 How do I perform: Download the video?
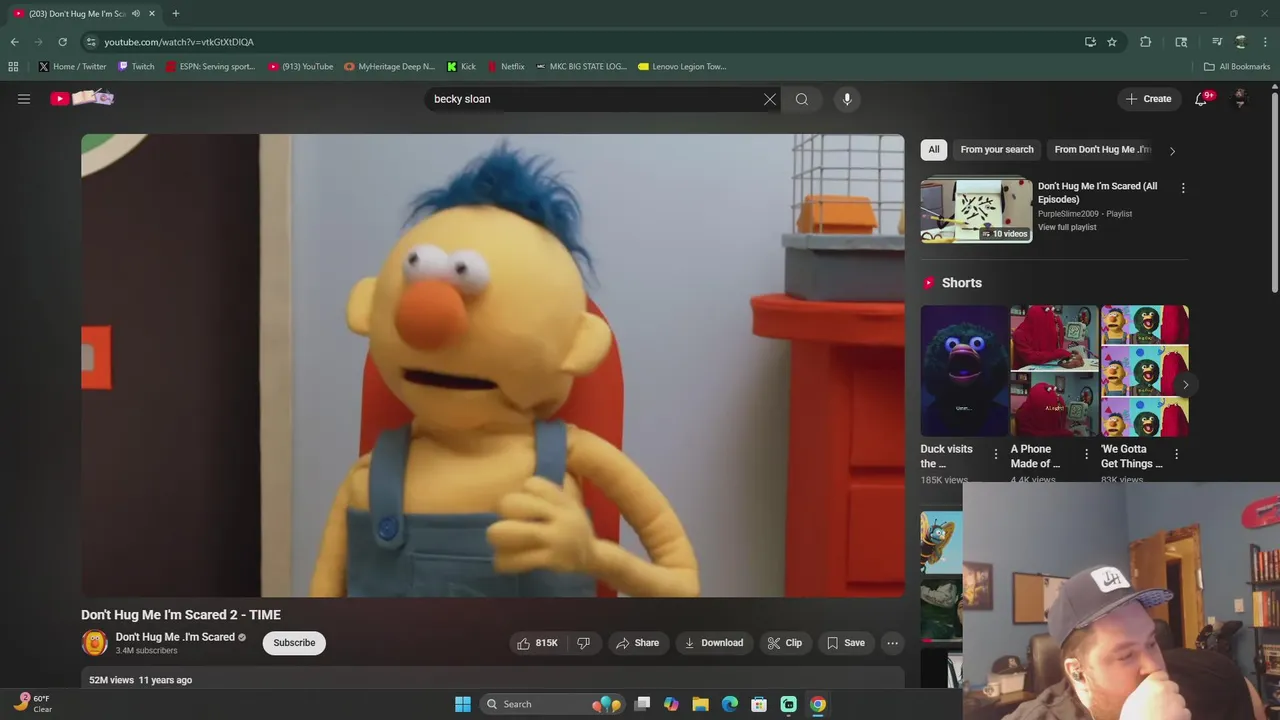[713, 643]
